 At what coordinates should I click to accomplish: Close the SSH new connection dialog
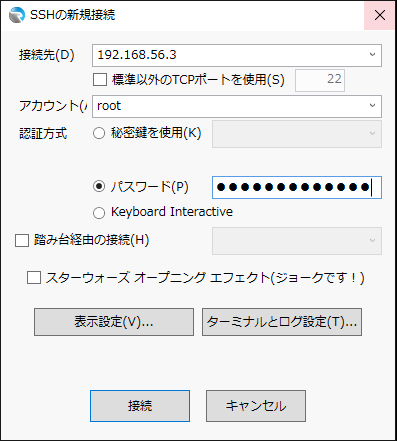(379, 15)
